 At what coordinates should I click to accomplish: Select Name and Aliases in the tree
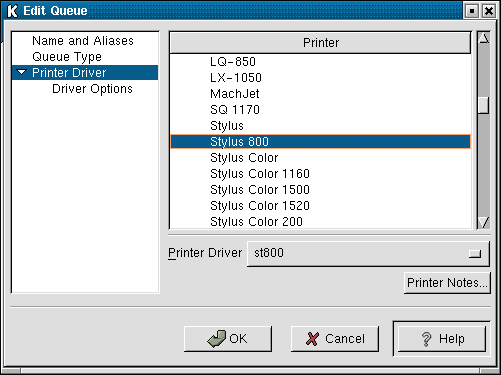(x=83, y=41)
